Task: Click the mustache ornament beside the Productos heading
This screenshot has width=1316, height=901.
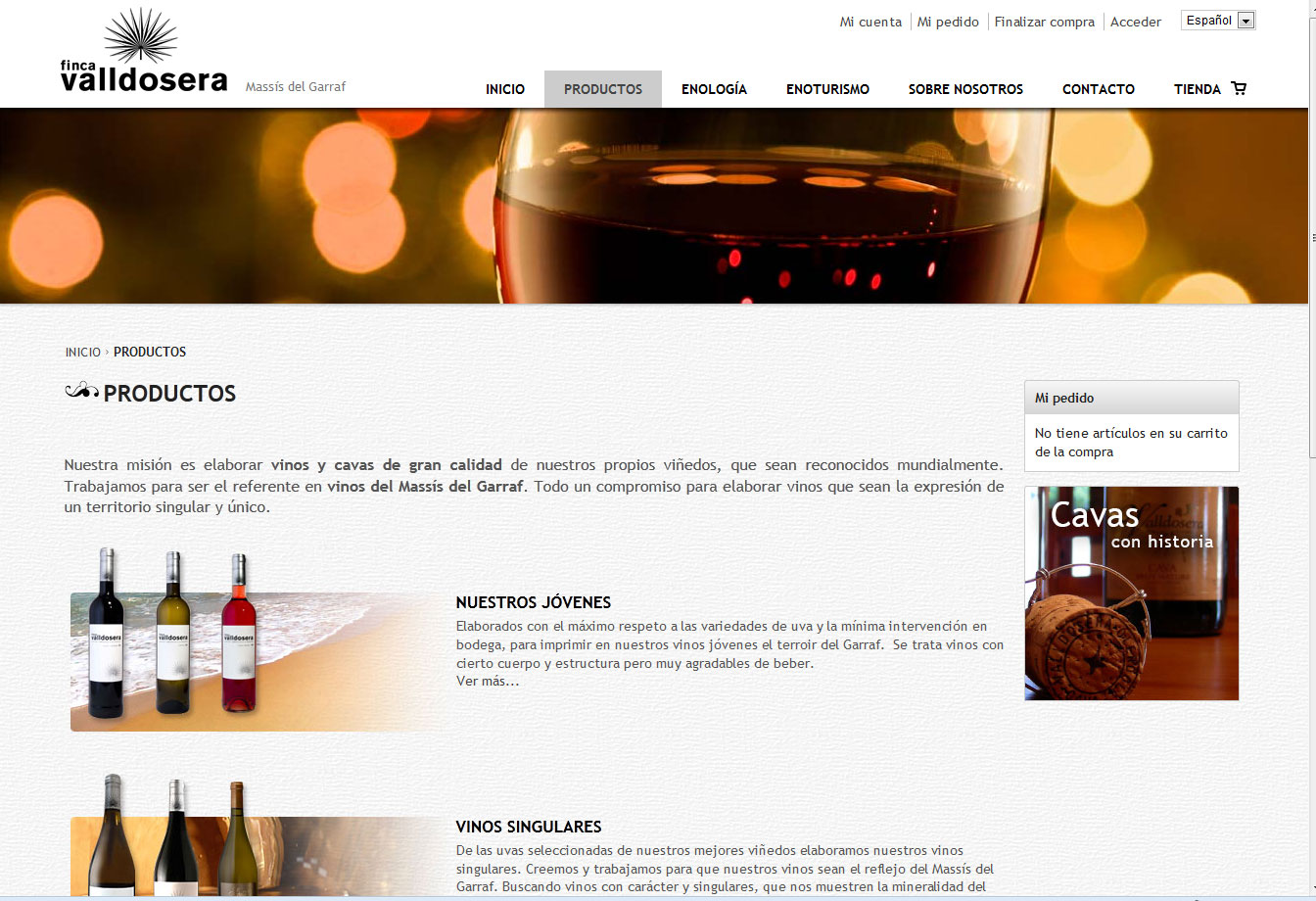Action: [x=82, y=391]
